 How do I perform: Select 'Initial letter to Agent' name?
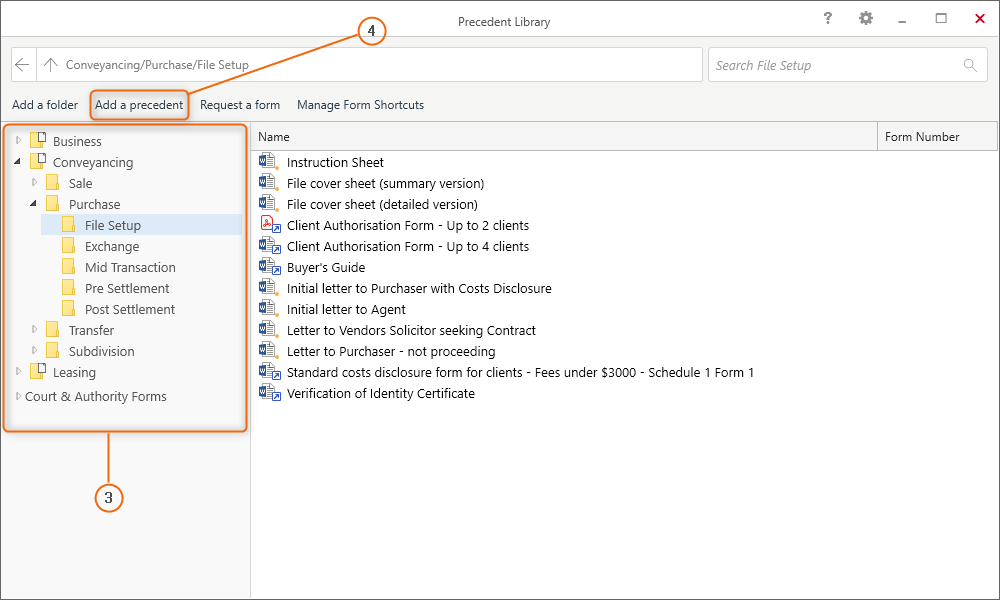point(346,309)
